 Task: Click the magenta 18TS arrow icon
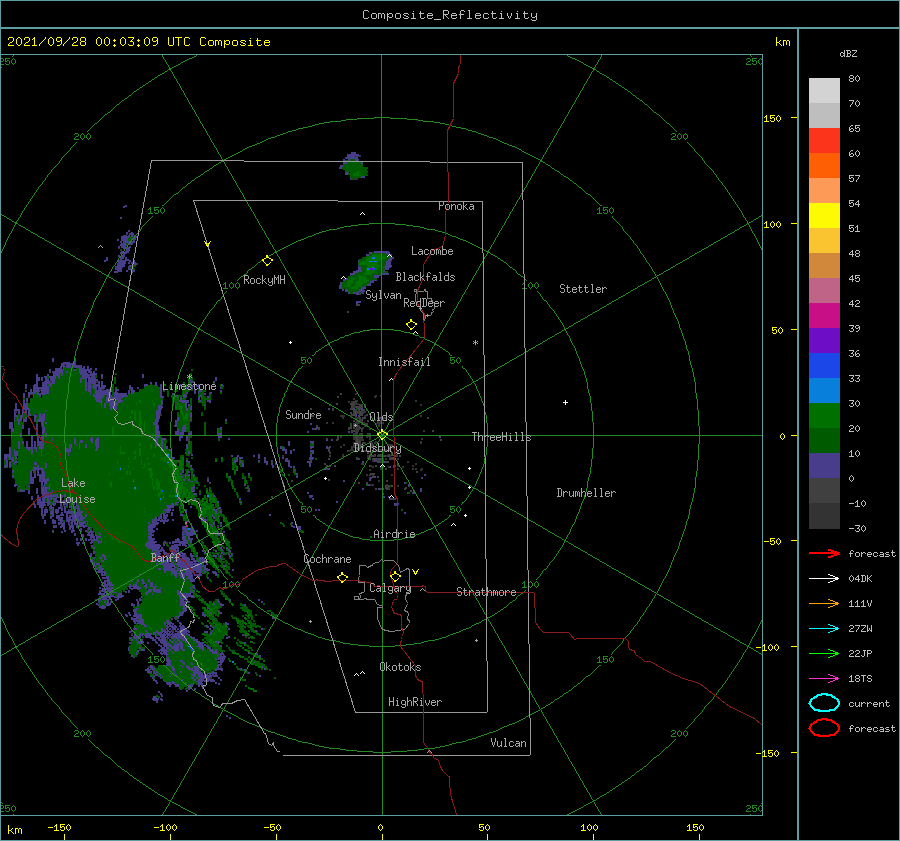click(824, 679)
